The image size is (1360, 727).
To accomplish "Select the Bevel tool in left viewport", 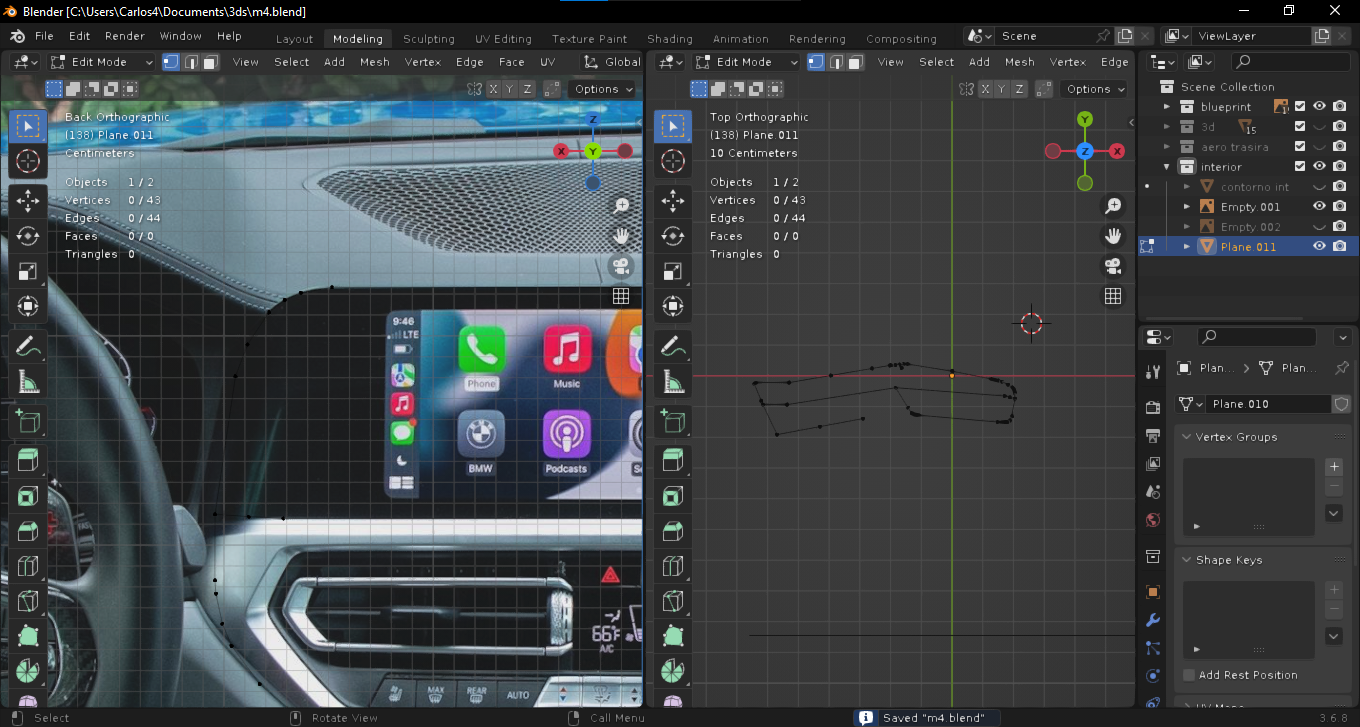I will [28, 531].
